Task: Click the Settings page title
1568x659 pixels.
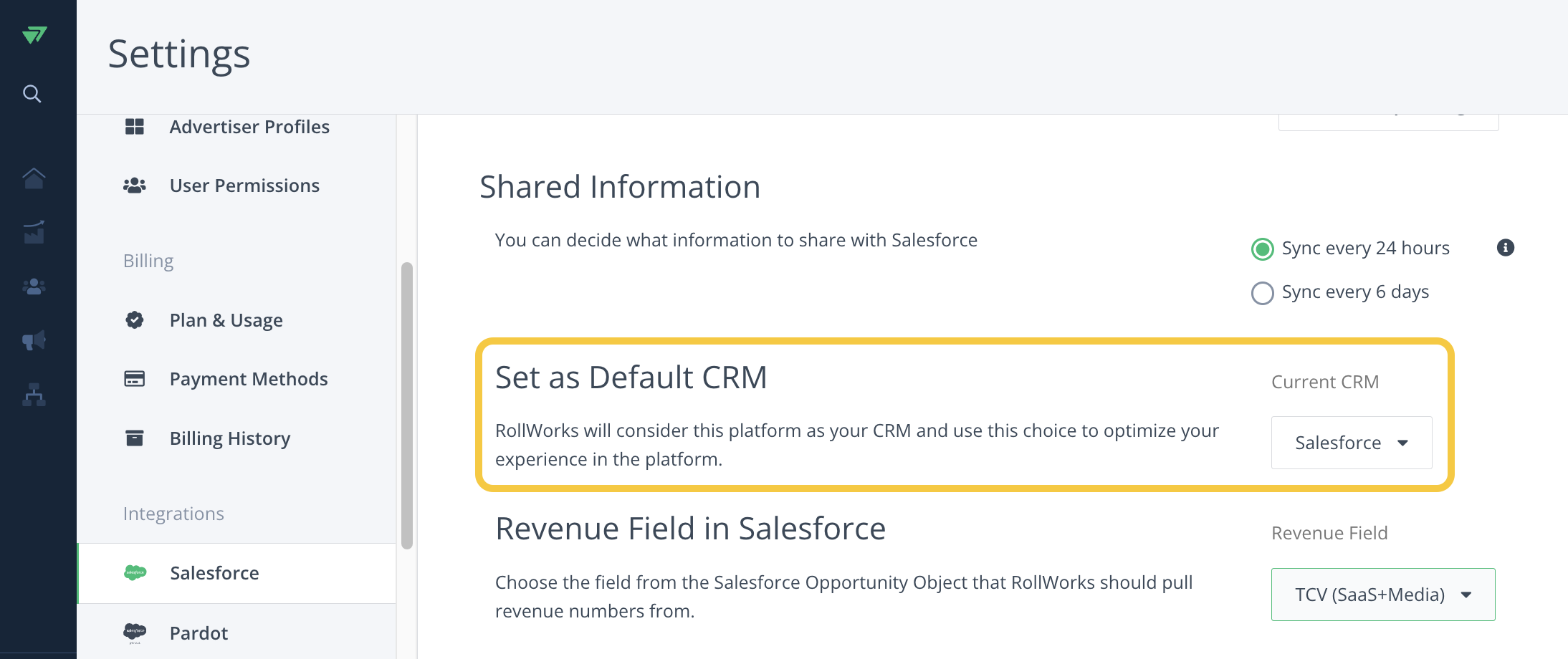Action: [x=179, y=54]
